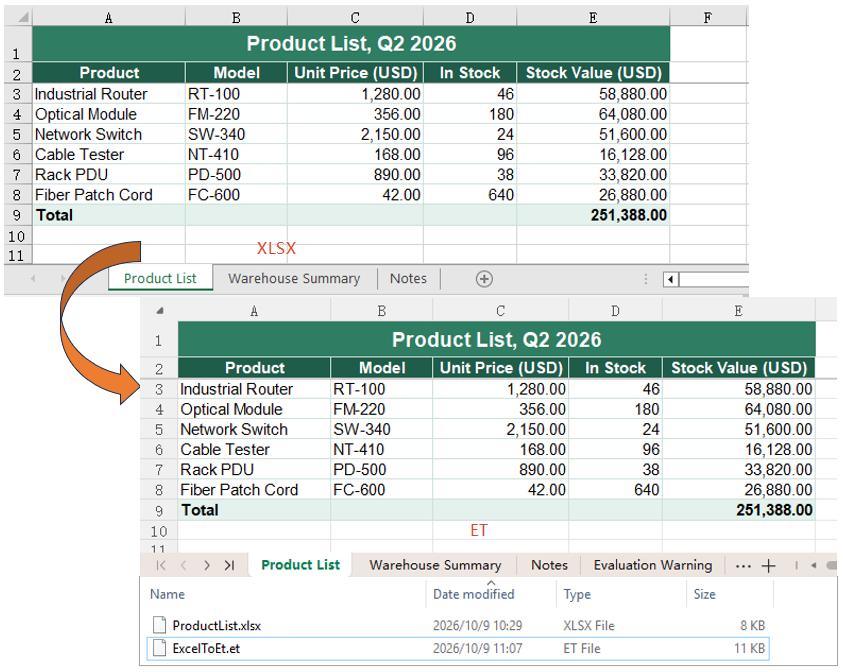Sort files by Name column header
This screenshot has width=843, height=672.
coord(167,594)
